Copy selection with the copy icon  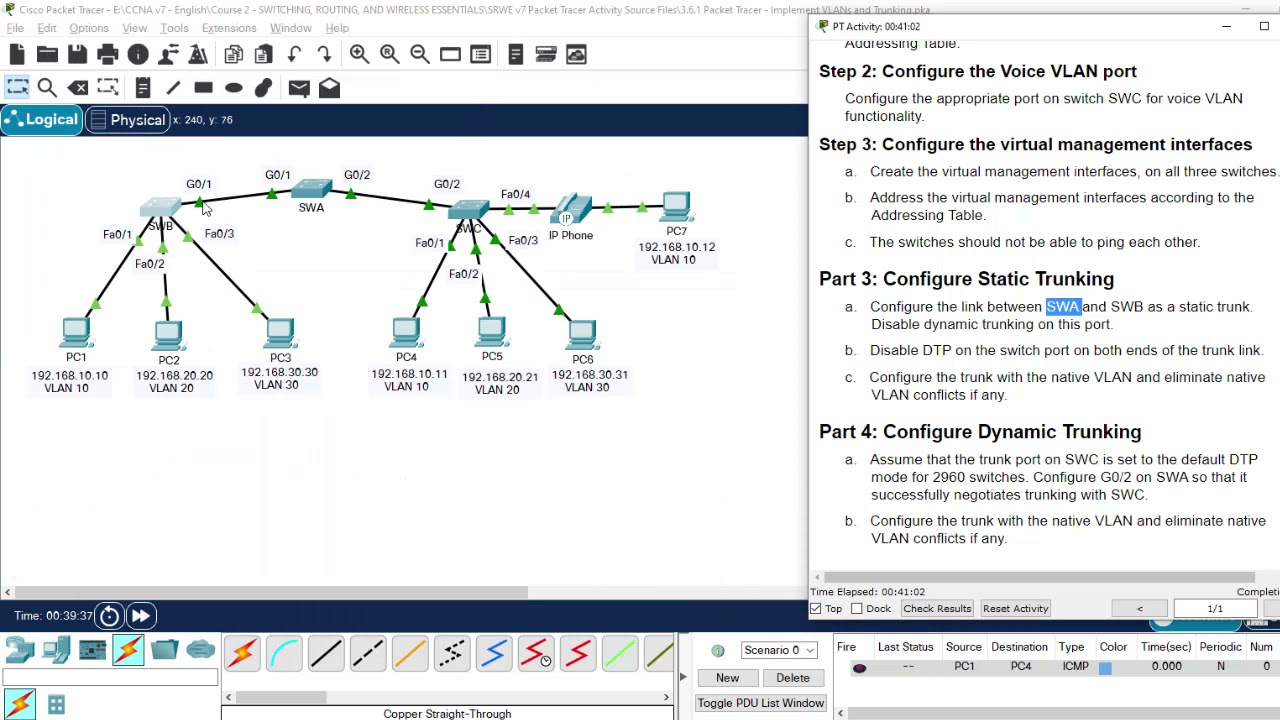pos(234,55)
